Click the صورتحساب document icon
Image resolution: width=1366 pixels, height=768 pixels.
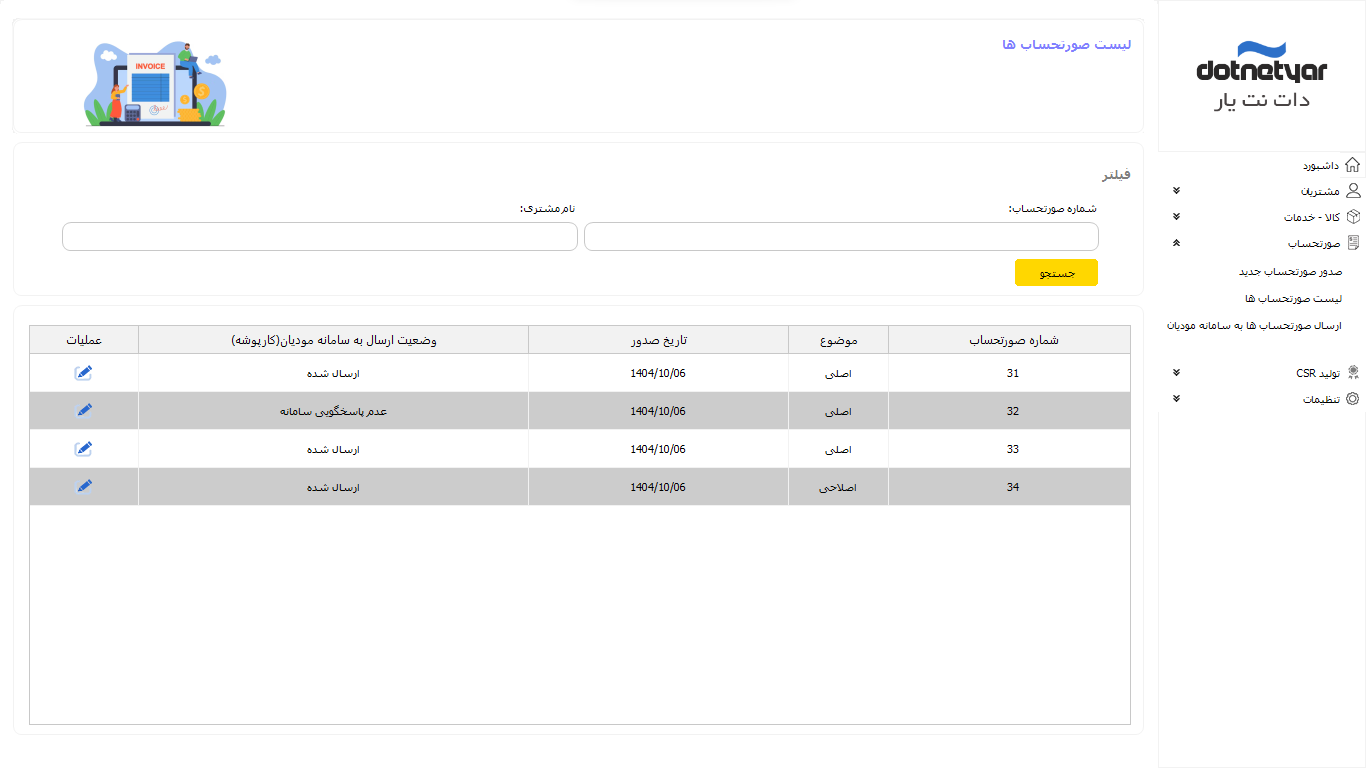pos(1353,243)
